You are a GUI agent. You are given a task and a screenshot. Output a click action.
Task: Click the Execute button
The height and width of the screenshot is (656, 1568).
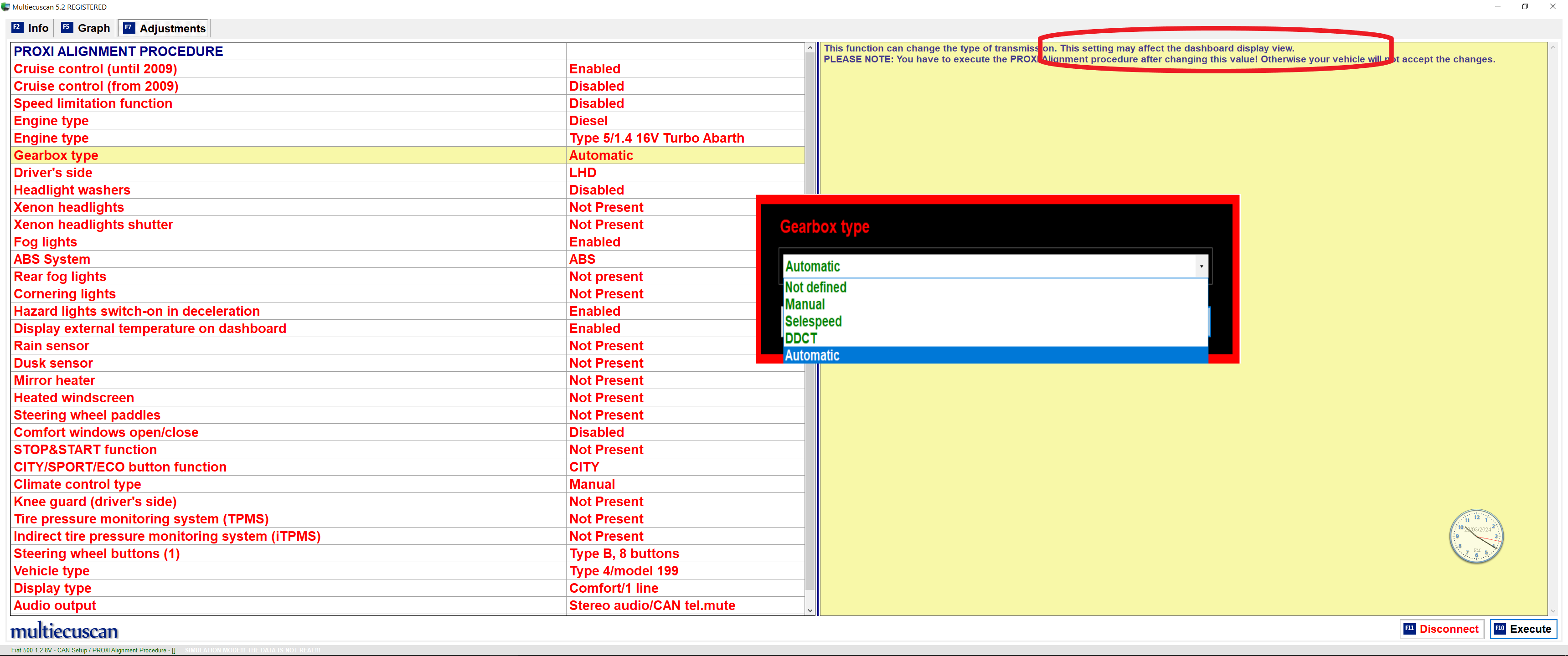coord(1524,629)
